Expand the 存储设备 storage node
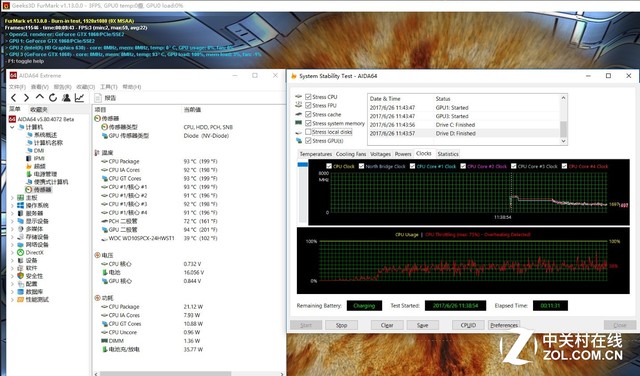This screenshot has height=376, width=640. click(12, 237)
